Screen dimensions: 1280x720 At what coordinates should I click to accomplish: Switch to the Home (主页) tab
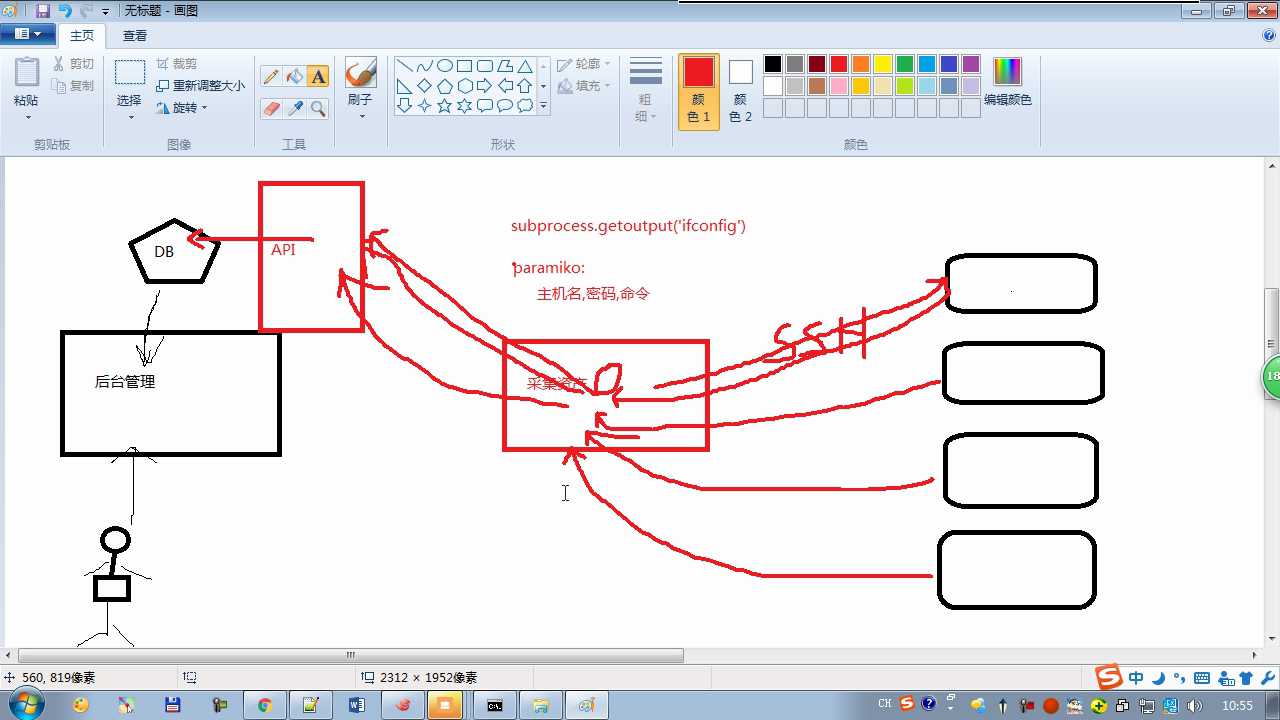tap(82, 36)
